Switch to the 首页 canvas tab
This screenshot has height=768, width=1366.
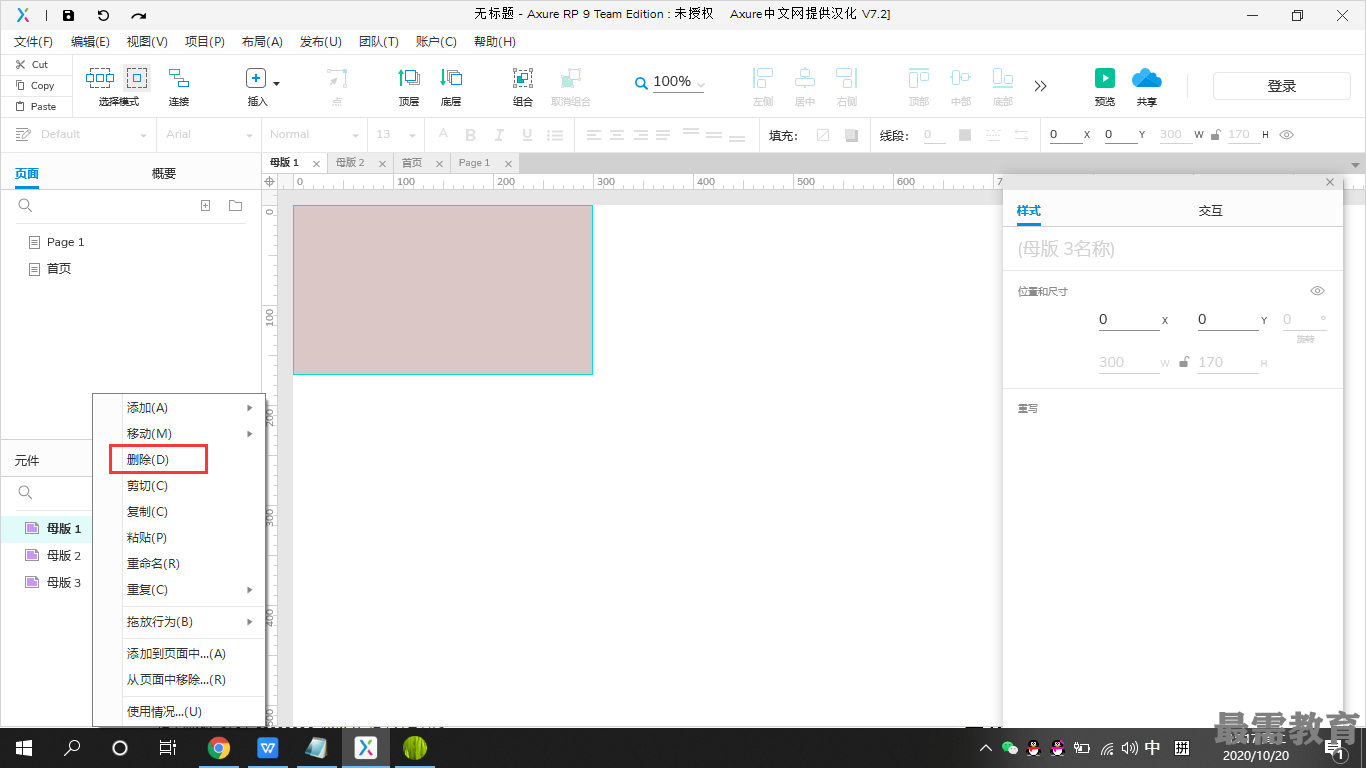pos(412,162)
